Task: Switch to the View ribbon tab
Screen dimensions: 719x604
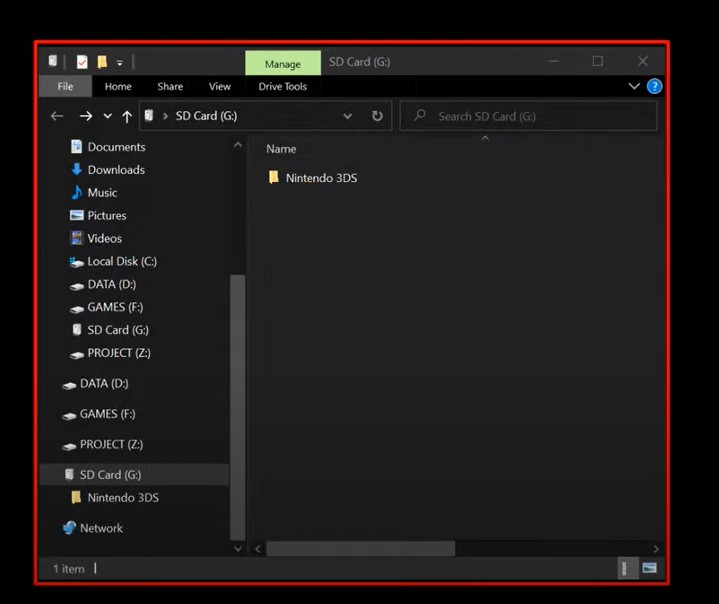Action: [x=220, y=86]
